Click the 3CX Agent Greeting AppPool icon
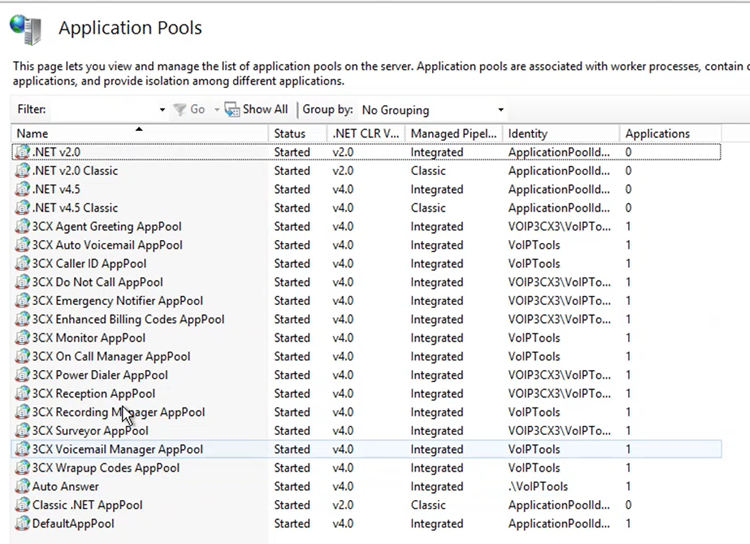Screen dimensions: 750x544 point(22,226)
